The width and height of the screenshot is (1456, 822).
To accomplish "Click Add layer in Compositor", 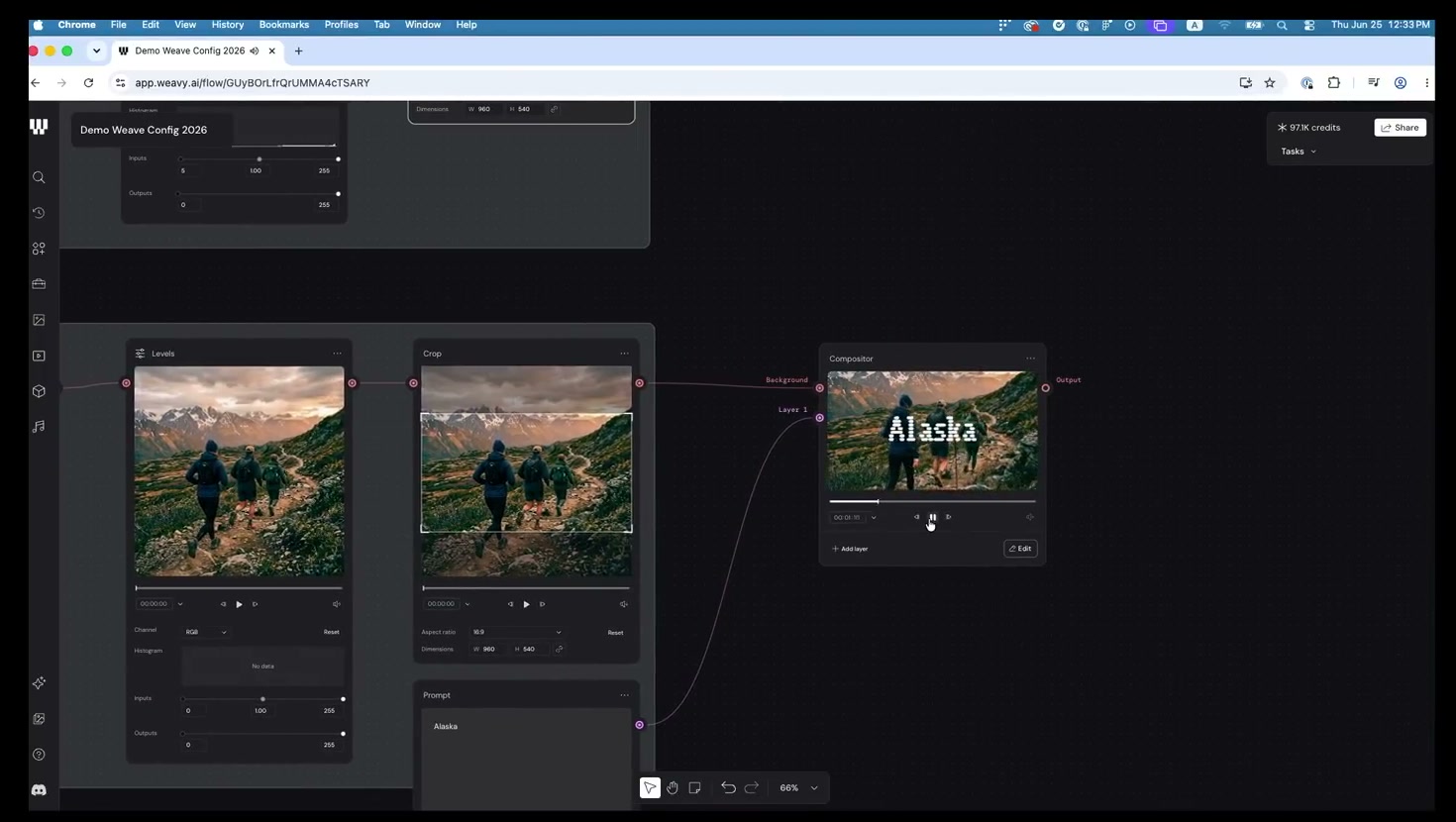I will 850,549.
